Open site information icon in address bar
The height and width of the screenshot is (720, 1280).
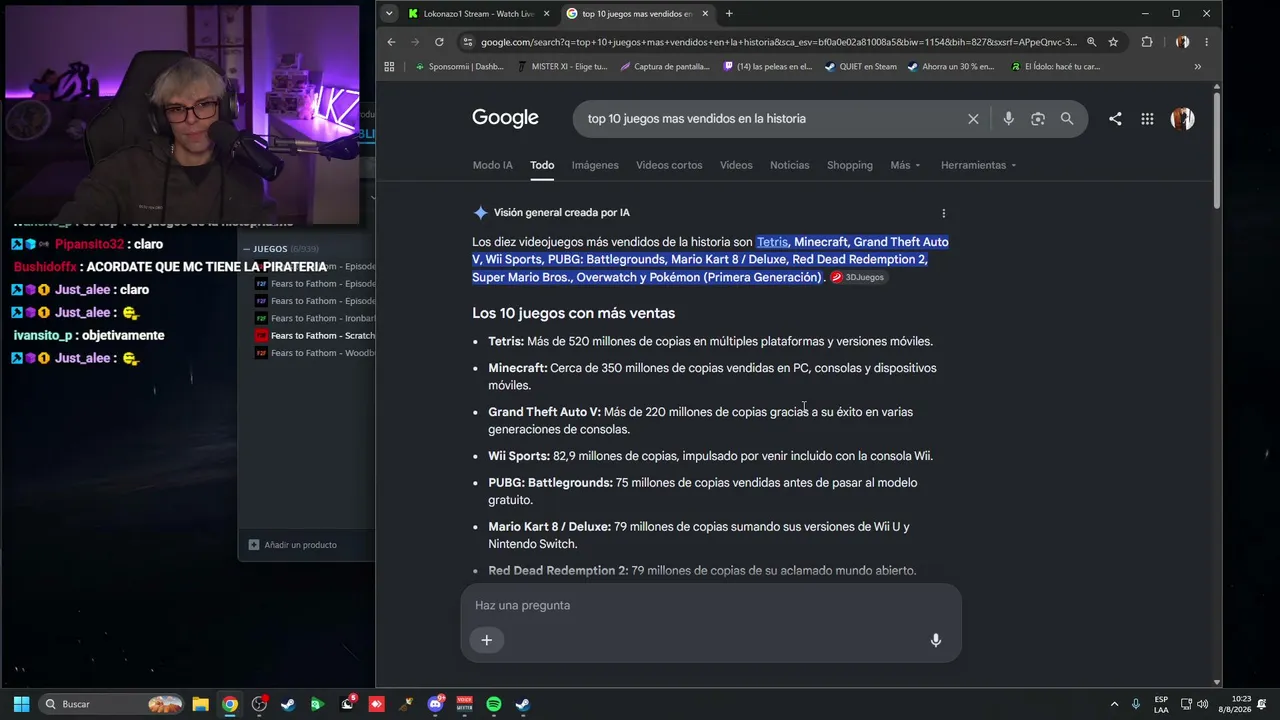467,42
